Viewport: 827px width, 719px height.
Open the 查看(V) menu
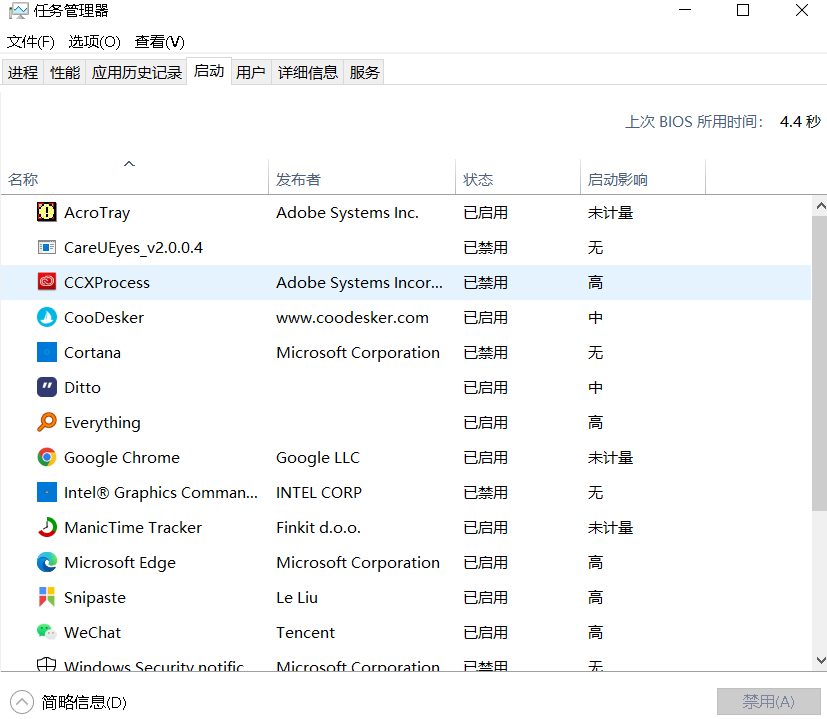(x=159, y=42)
